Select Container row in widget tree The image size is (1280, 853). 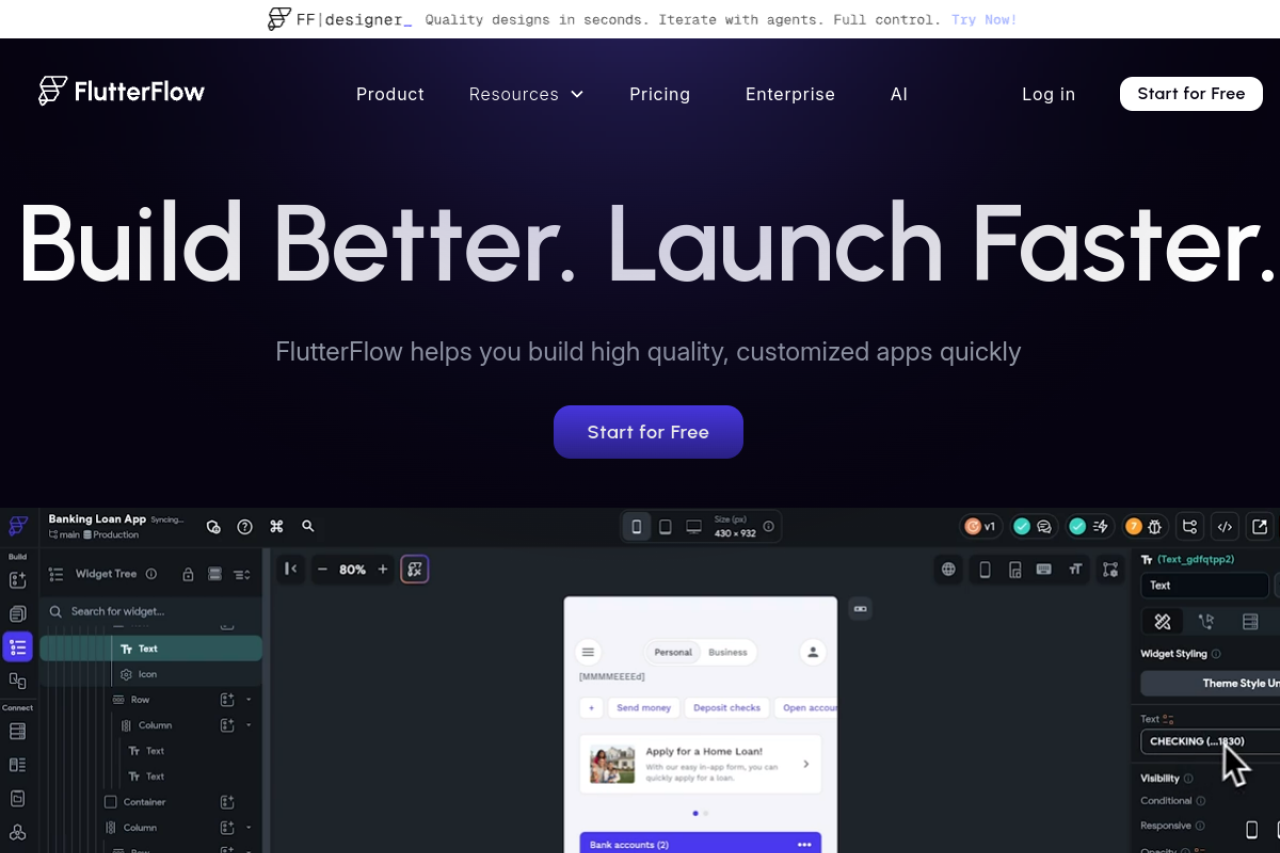(151, 802)
